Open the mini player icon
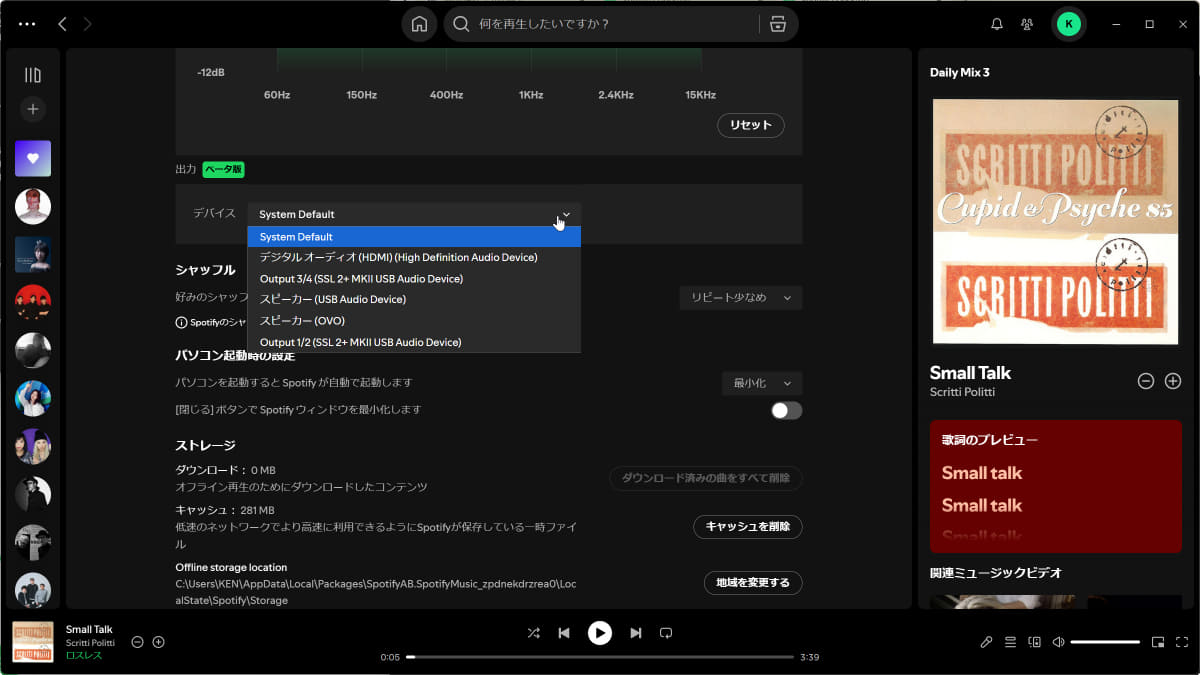 [x=1158, y=642]
